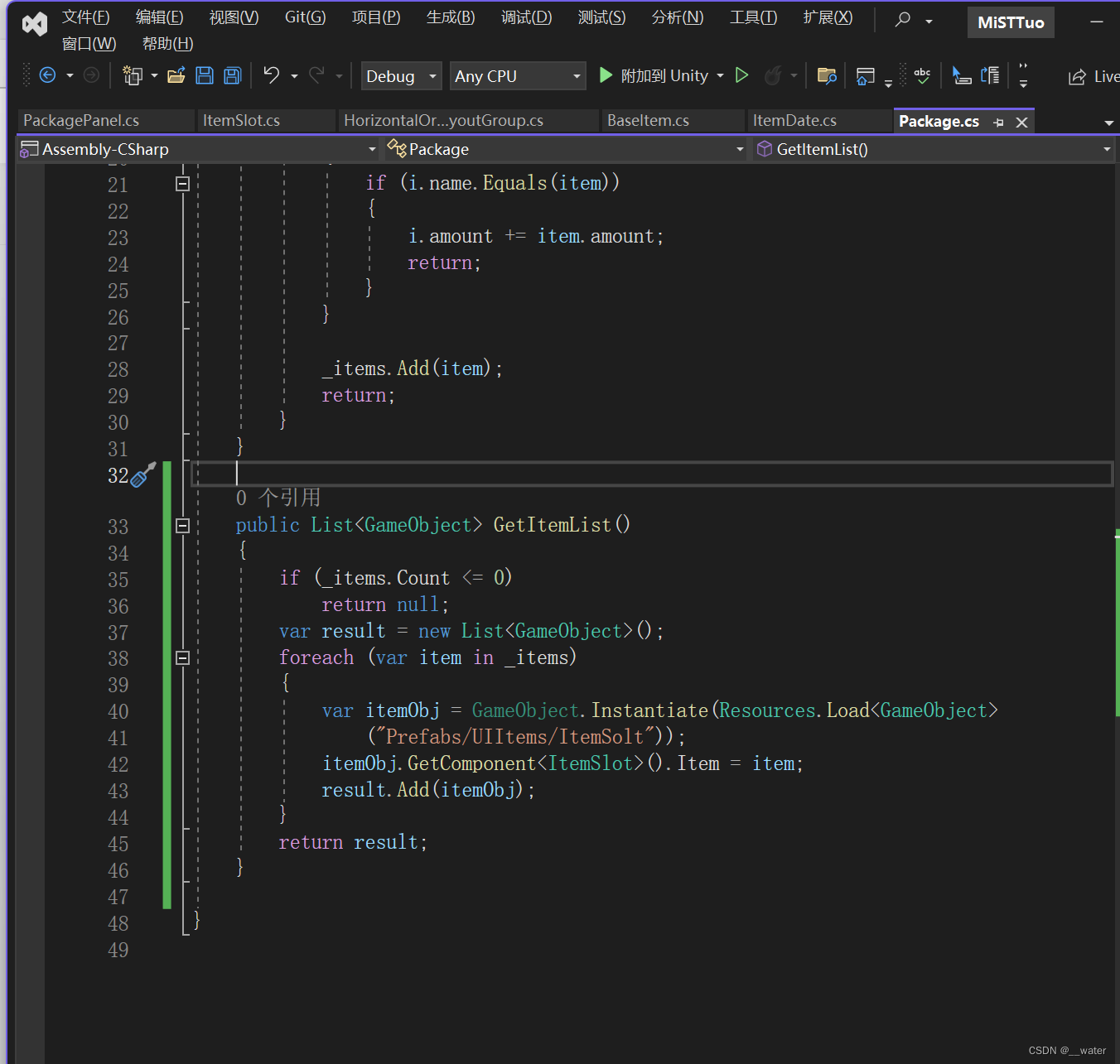Image resolution: width=1120 pixels, height=1064 pixels.
Task: Click the navigate backward arrow icon
Action: click(48, 75)
